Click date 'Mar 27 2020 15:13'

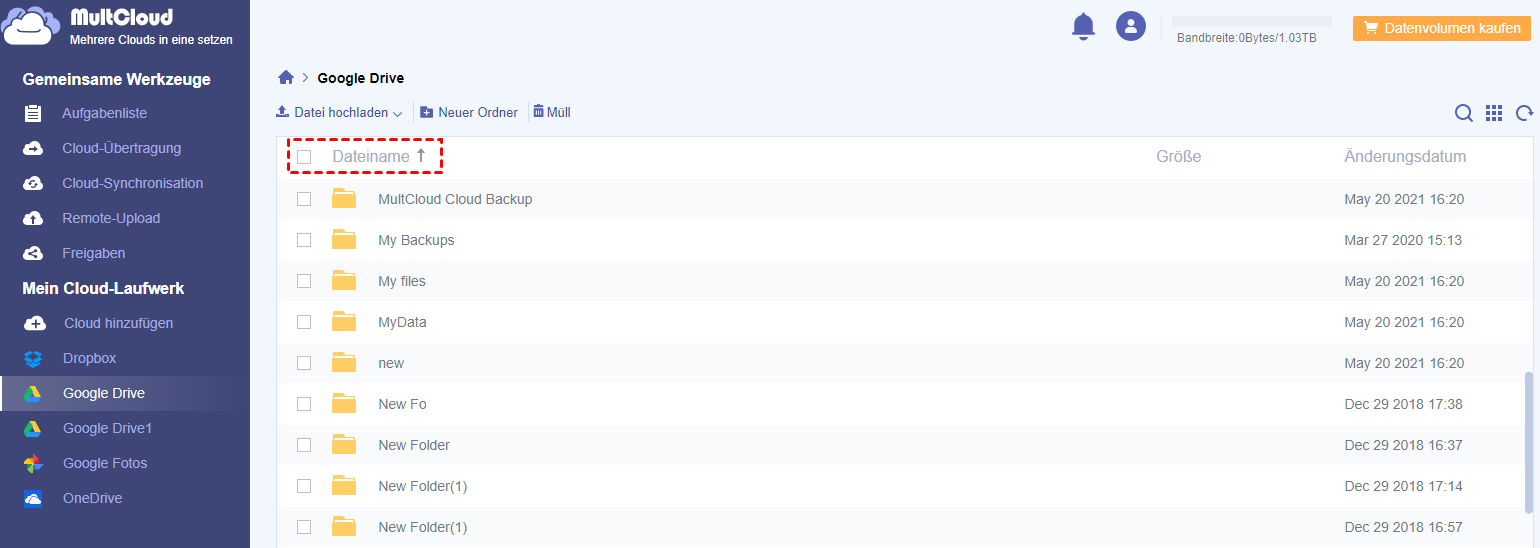coord(1403,240)
